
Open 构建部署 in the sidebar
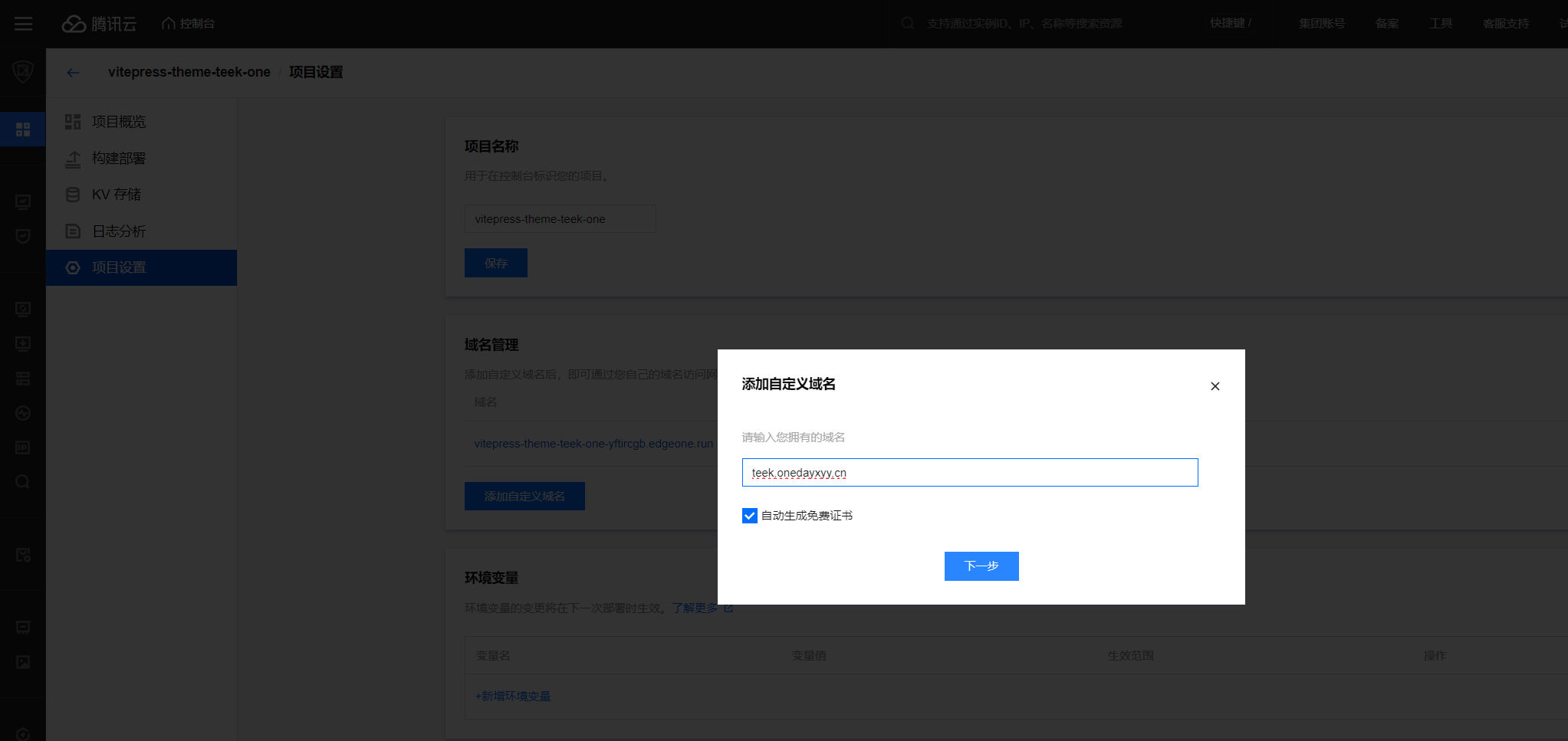point(119,159)
